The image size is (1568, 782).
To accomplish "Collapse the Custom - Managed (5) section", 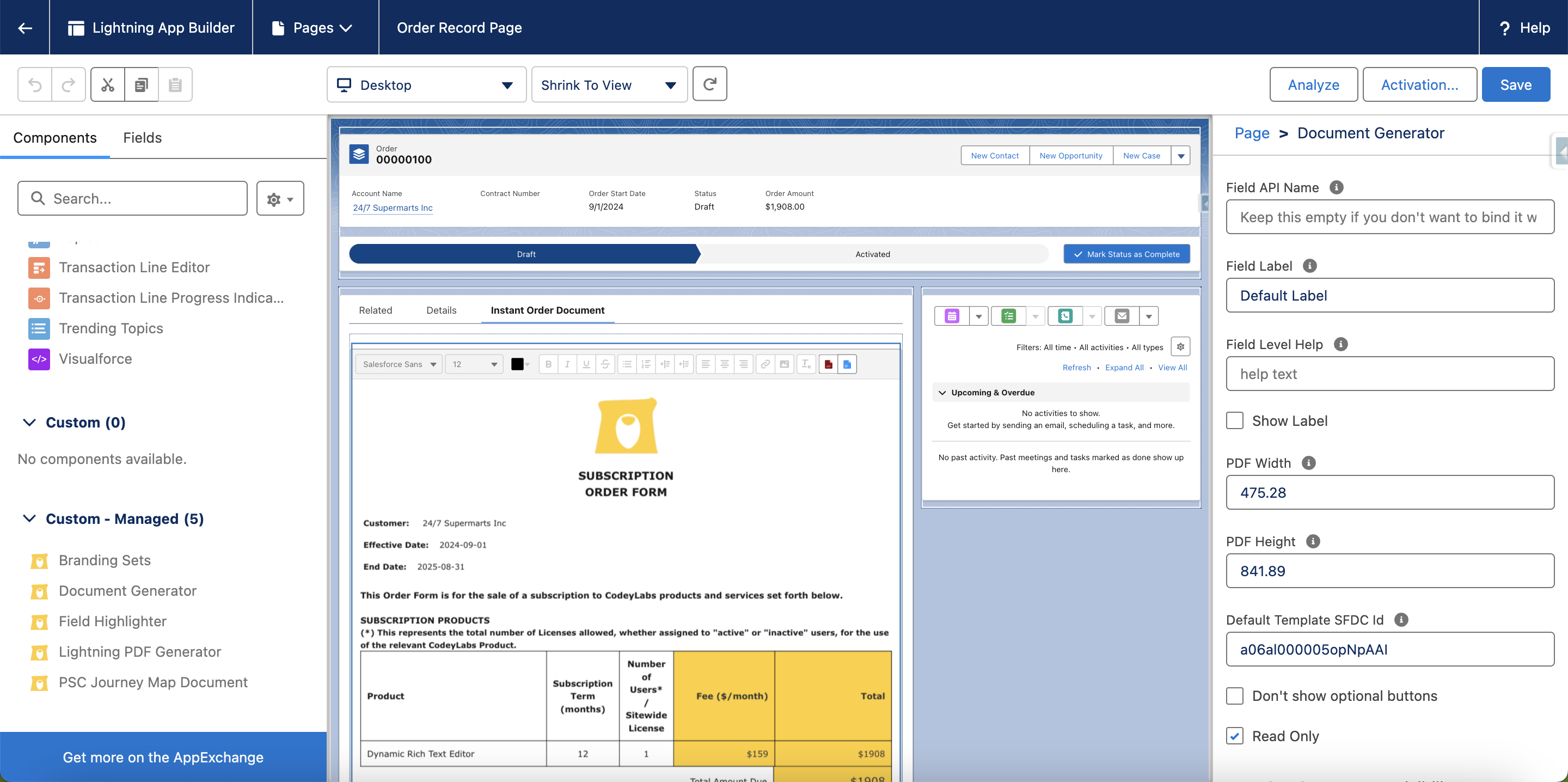I will pyautogui.click(x=29, y=518).
